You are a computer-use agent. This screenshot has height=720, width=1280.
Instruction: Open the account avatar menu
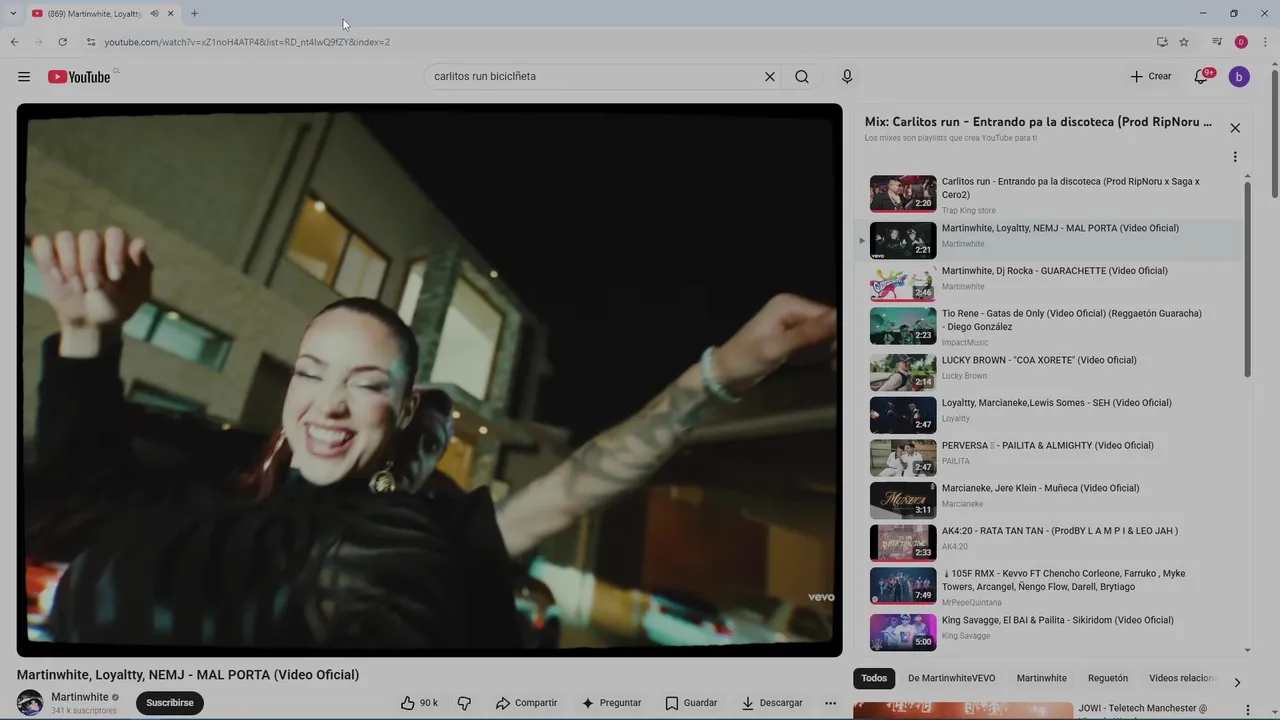pyautogui.click(x=1239, y=77)
